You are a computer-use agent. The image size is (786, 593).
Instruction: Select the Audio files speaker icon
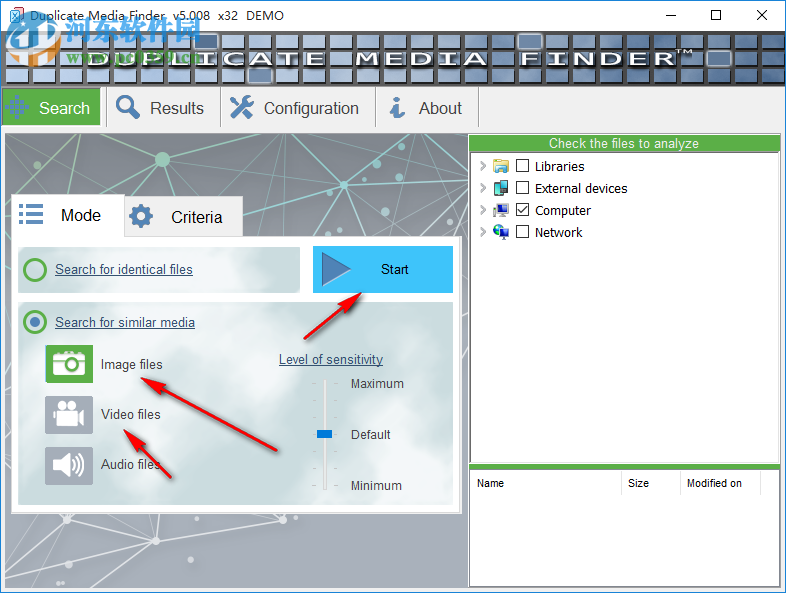tap(69, 466)
